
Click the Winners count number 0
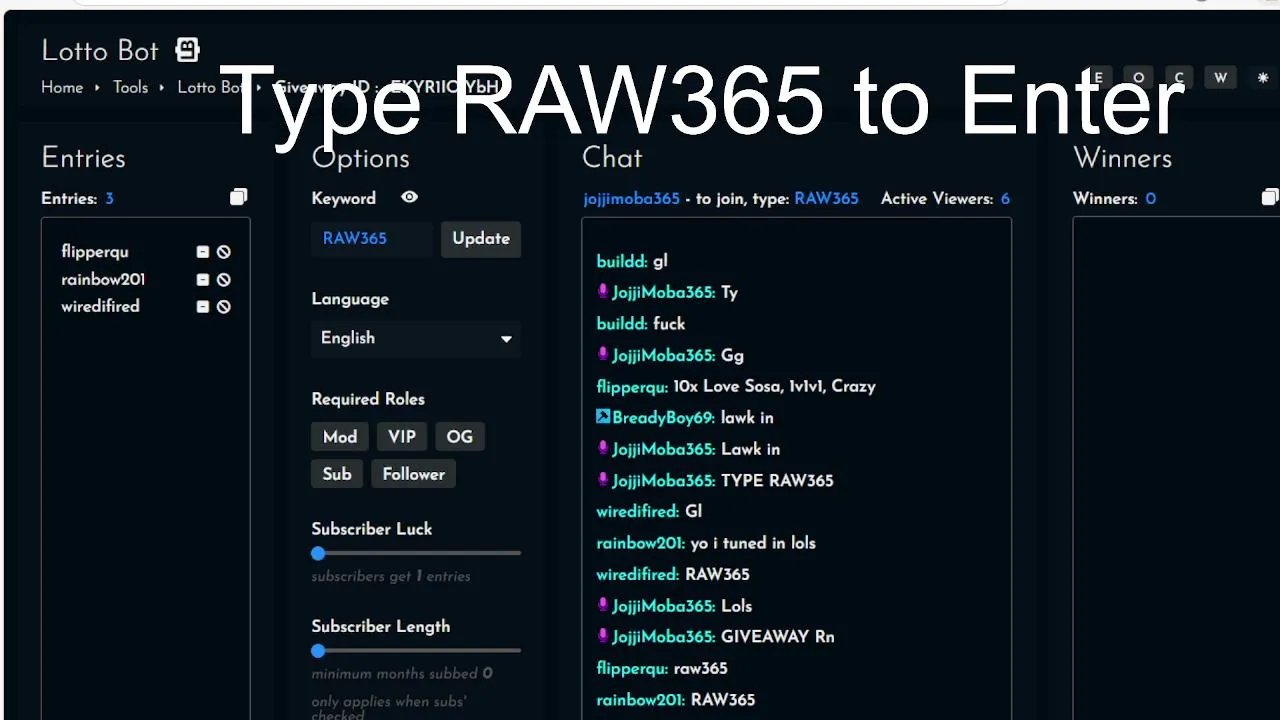coord(1151,199)
